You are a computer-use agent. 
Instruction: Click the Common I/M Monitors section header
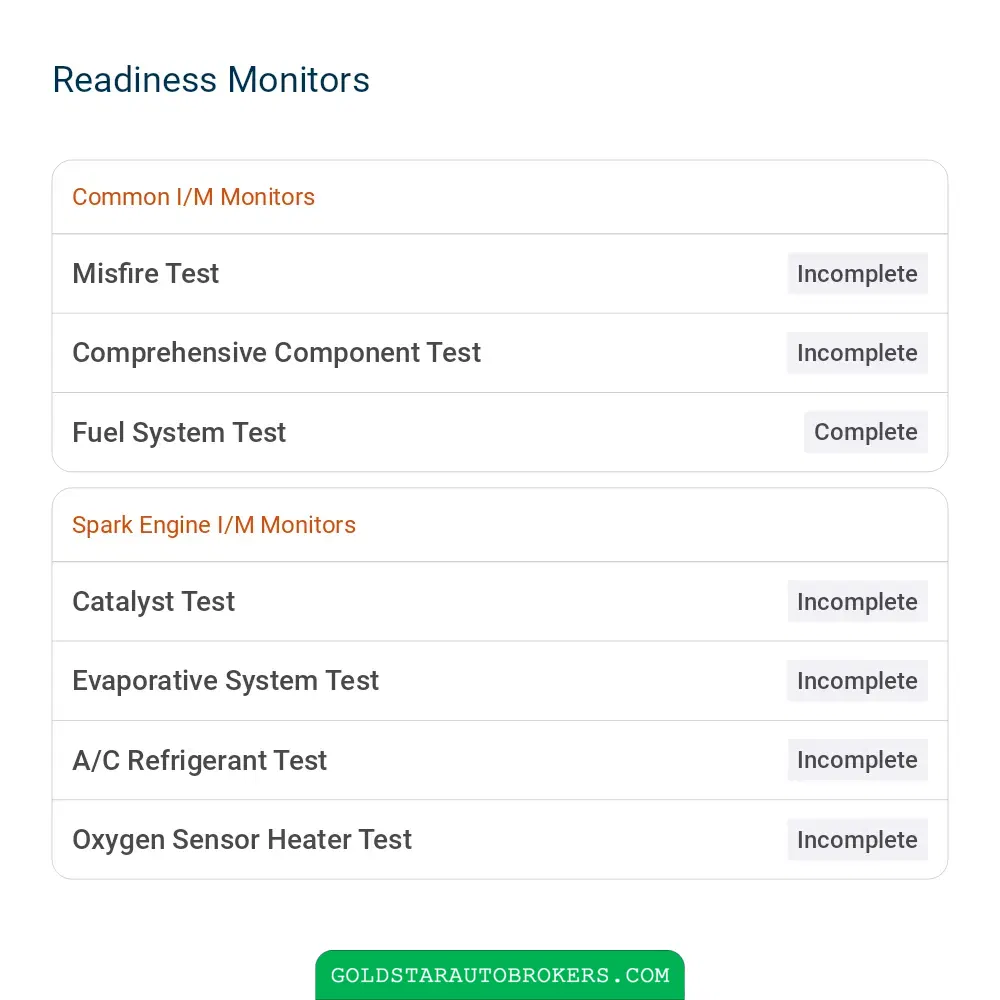[193, 197]
